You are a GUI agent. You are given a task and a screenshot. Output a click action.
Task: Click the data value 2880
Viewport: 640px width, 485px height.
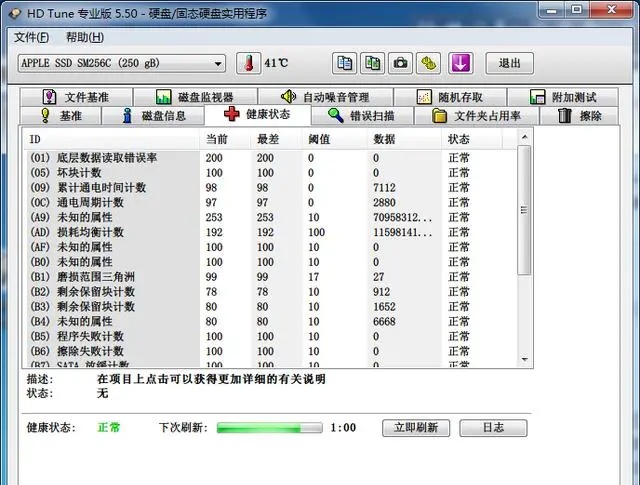384,202
